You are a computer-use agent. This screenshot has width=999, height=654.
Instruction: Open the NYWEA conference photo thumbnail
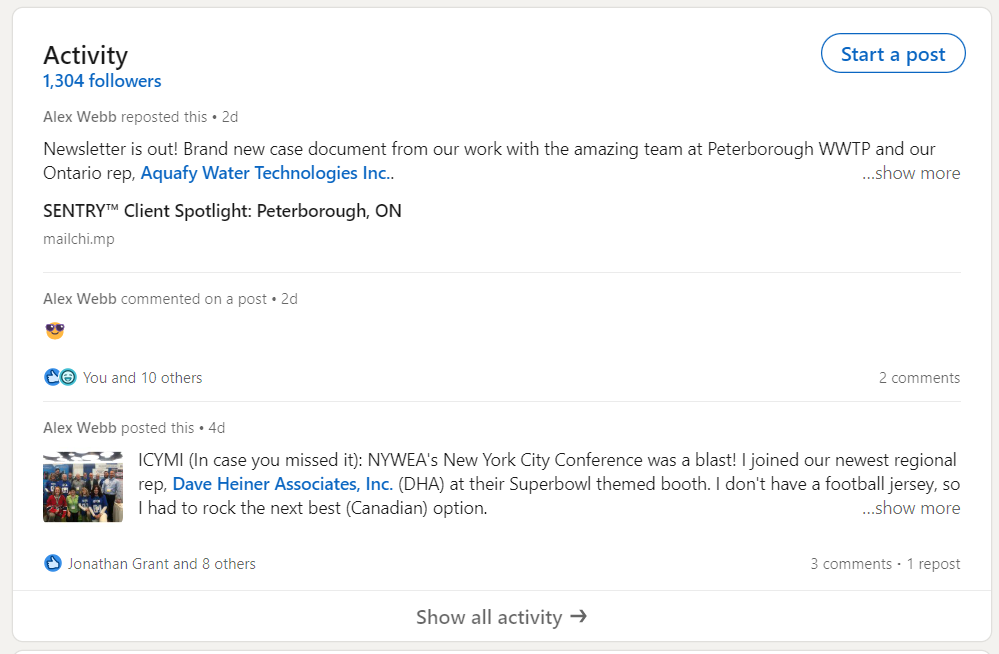(x=83, y=487)
